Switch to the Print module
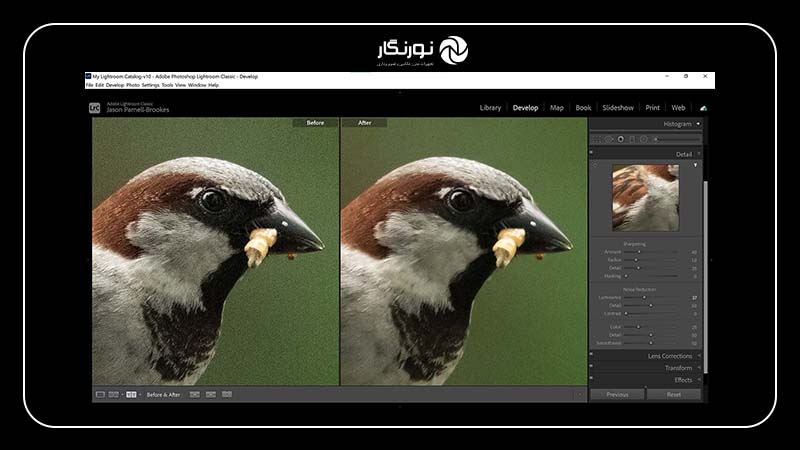The height and width of the screenshot is (450, 800). [653, 108]
